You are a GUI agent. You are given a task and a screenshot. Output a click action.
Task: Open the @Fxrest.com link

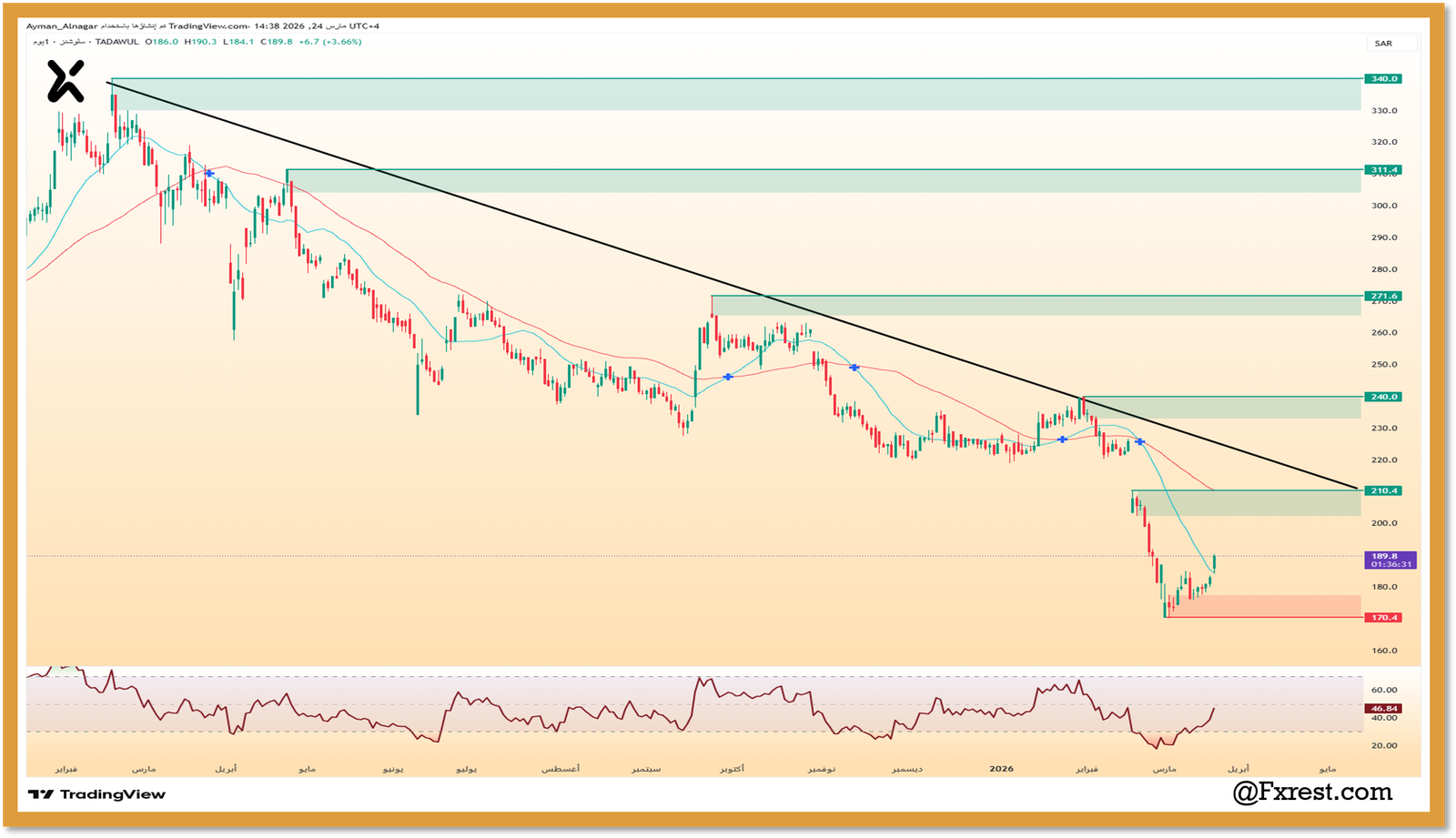point(1311,793)
